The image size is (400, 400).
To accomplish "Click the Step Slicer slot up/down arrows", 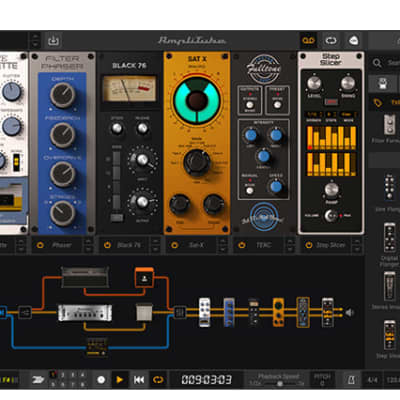I will click(357, 245).
